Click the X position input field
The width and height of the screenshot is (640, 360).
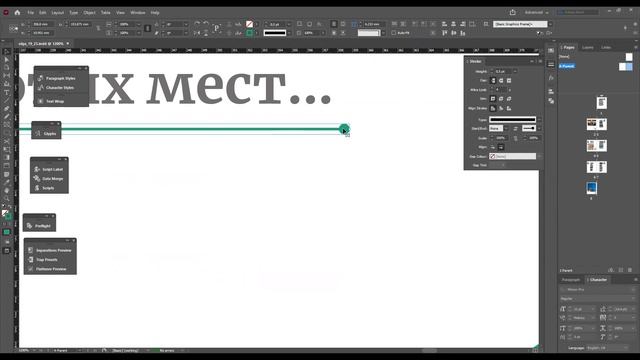click(x=42, y=24)
